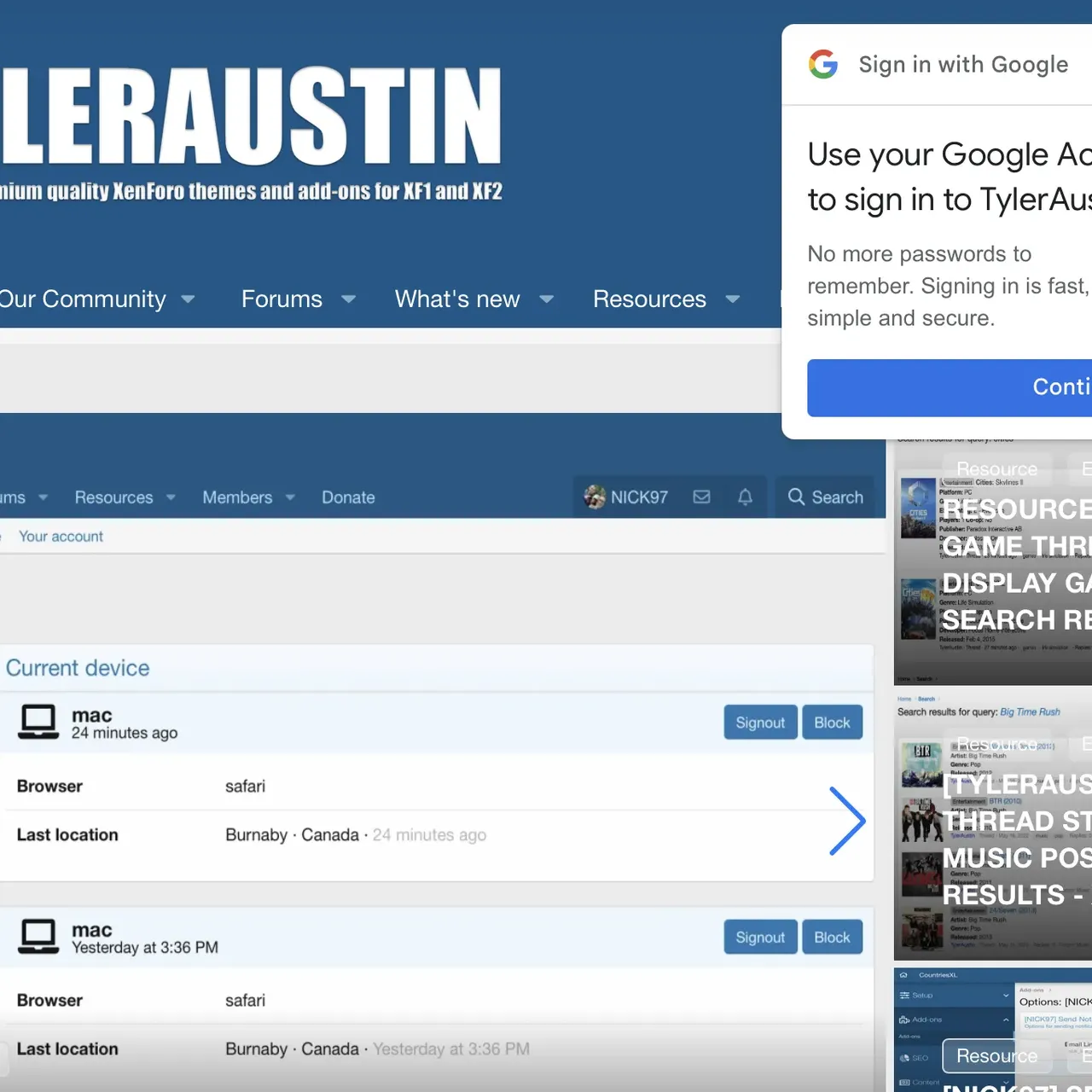Click the laptop icon for yesterday's mac session

(x=38, y=935)
